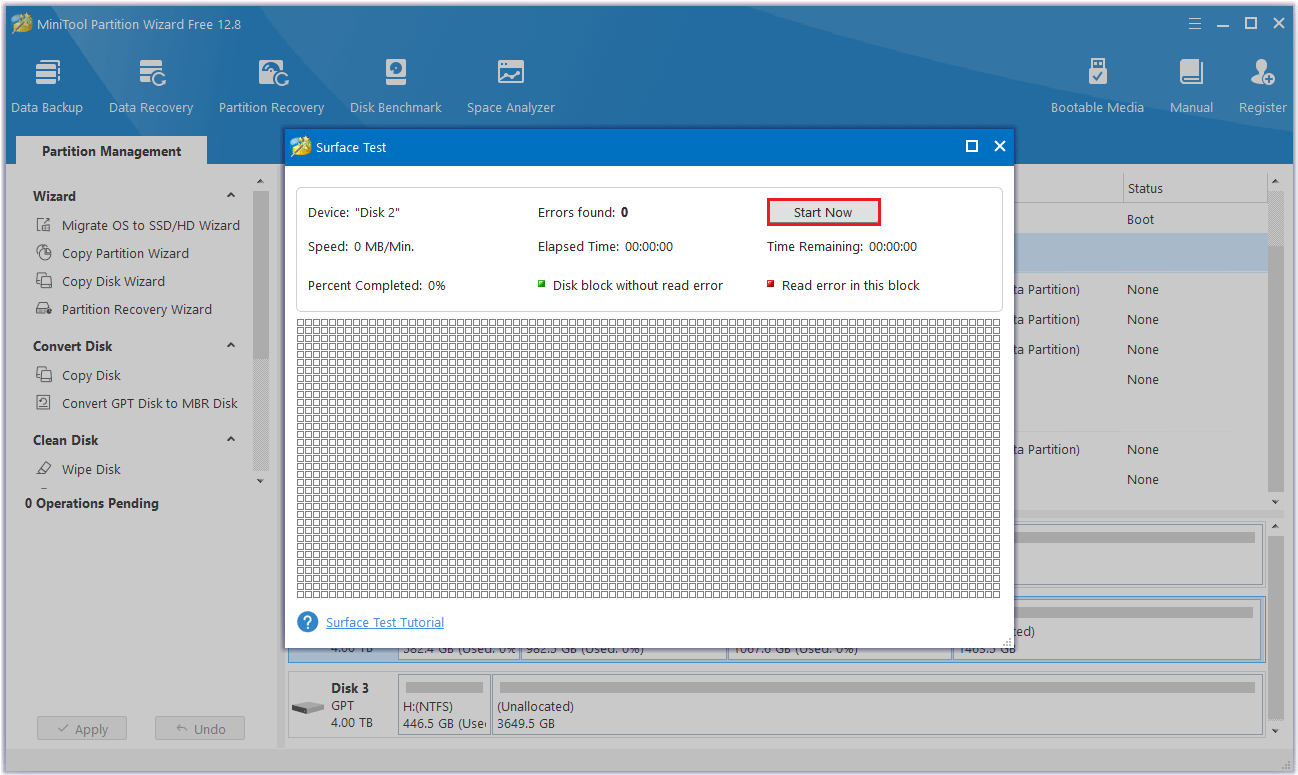The width and height of the screenshot is (1298, 775).
Task: Click the left panel scroll down arrow
Action: click(x=261, y=481)
